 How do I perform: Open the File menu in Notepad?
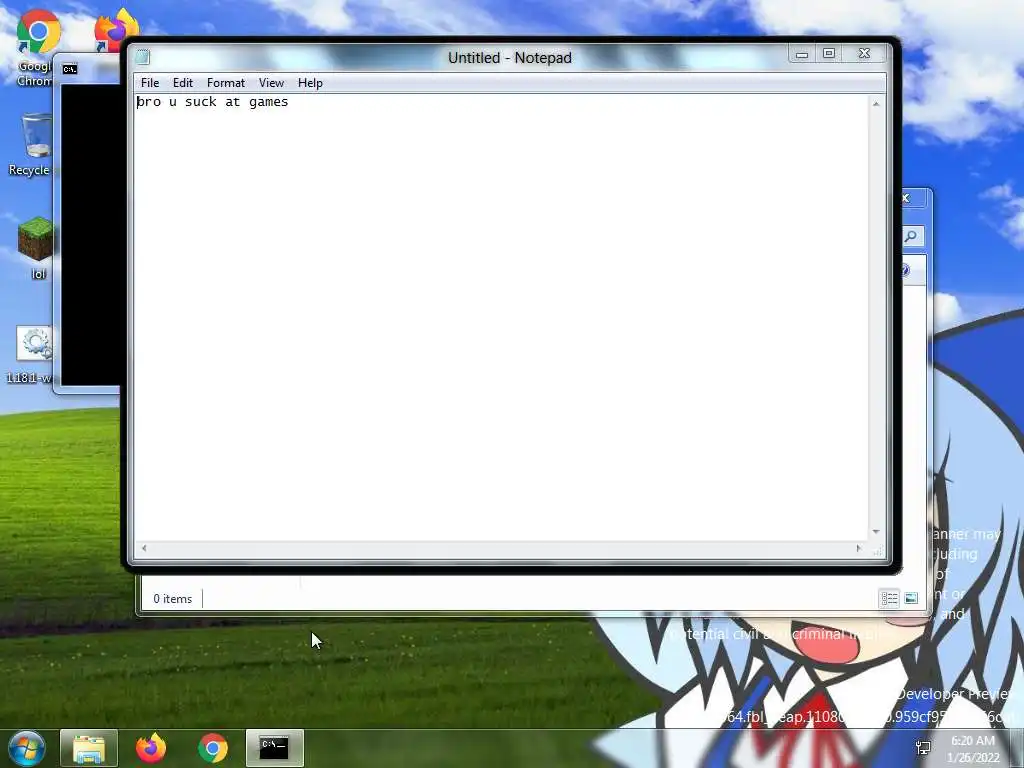(150, 83)
